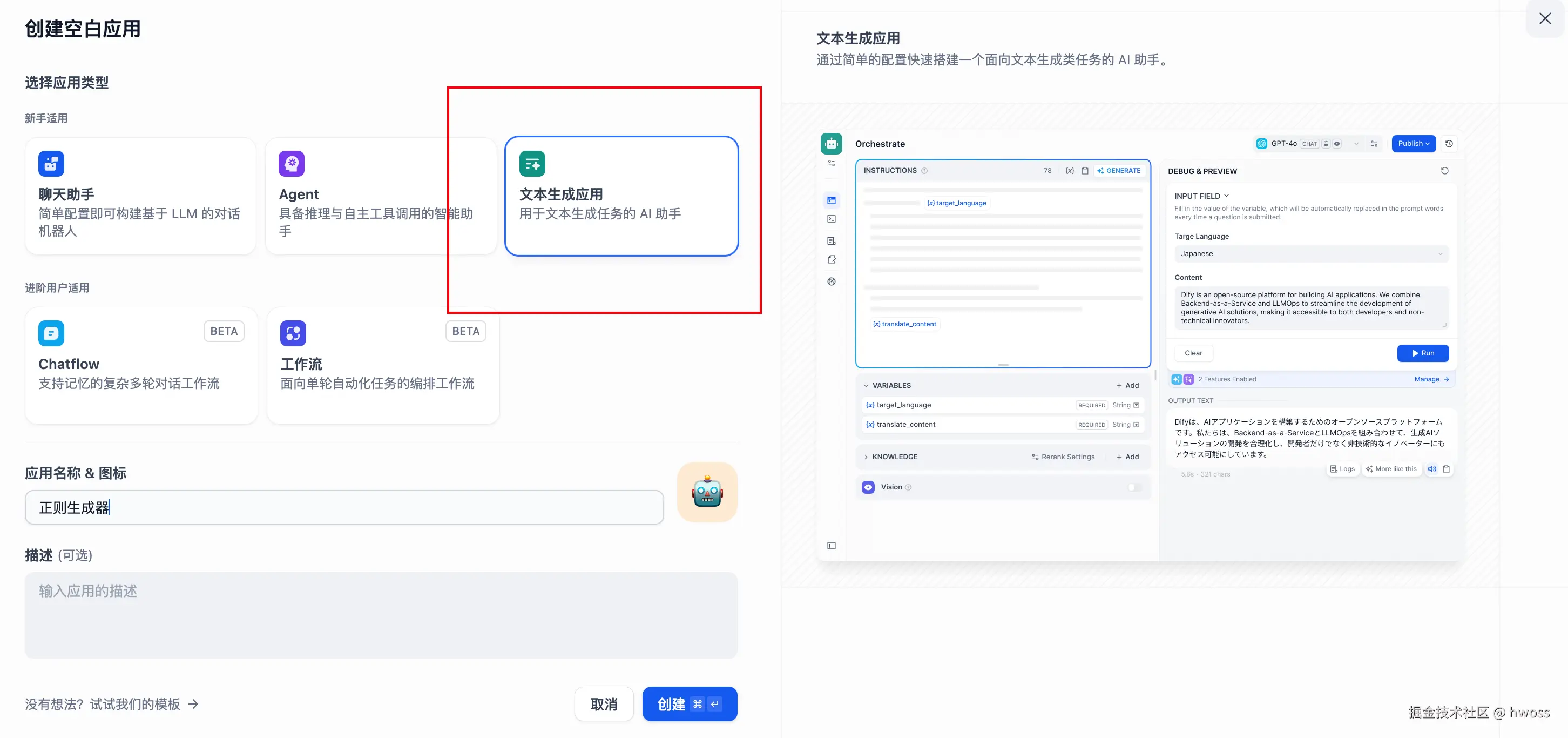Click the GENERATE sparkle button in Instructions
Viewport: 1568px width, 738px height.
coord(1119,171)
